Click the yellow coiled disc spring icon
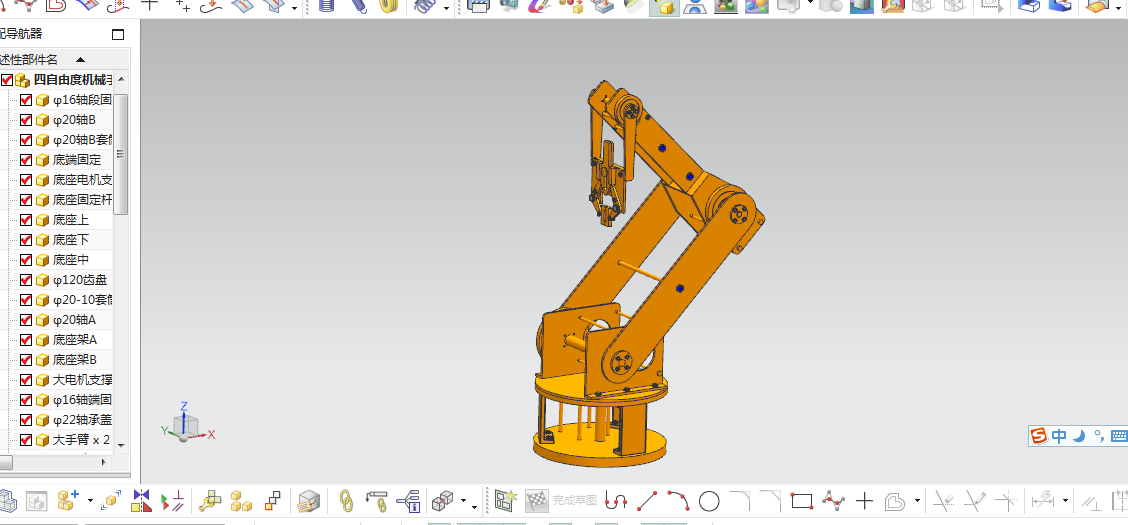The width and height of the screenshot is (1128, 525). (389, 6)
